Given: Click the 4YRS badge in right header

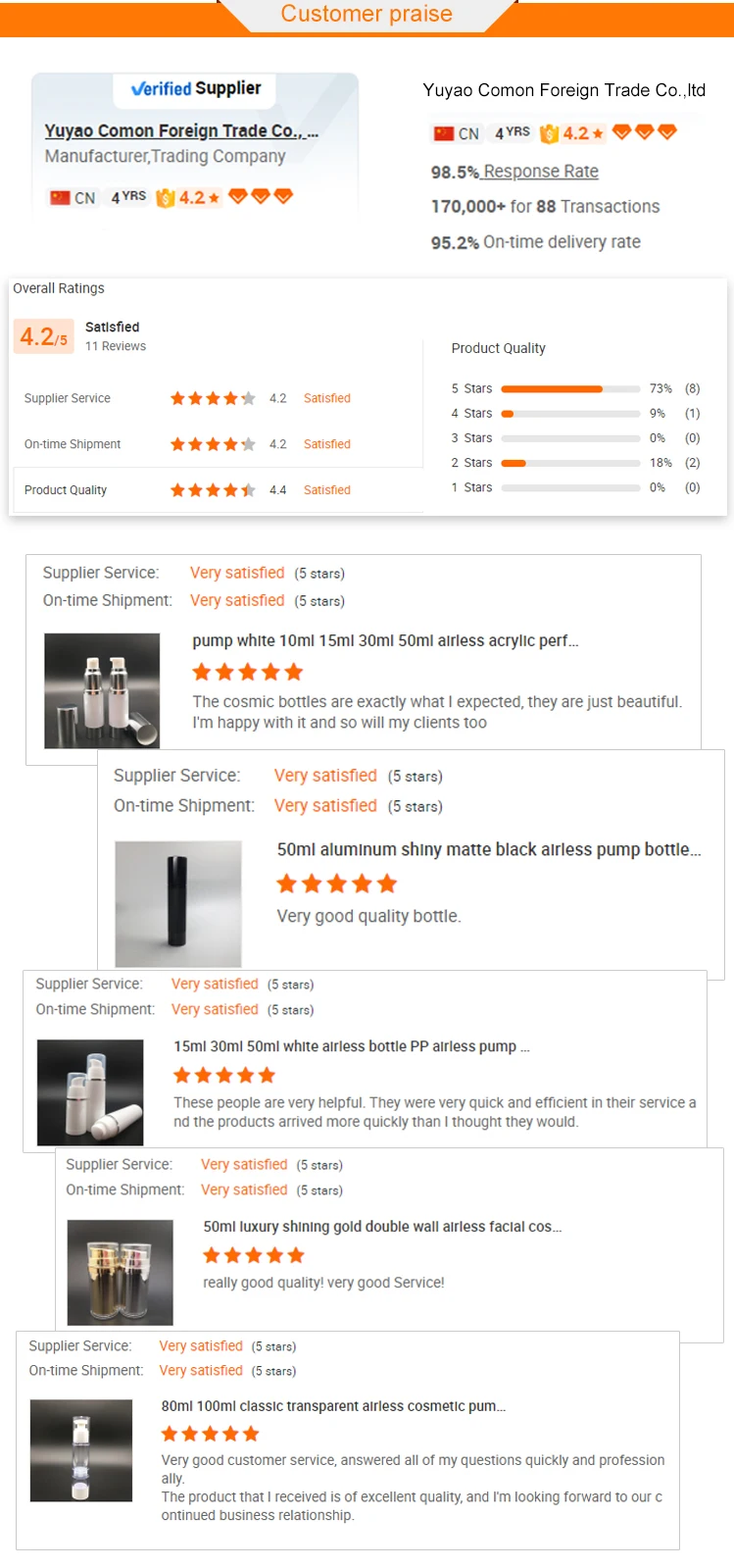Looking at the screenshot, I should (512, 132).
